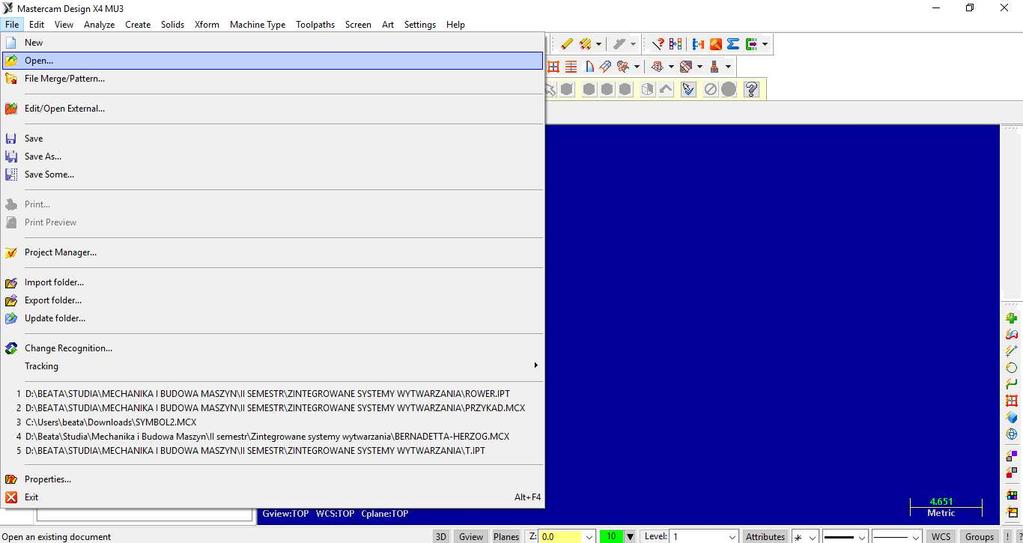This screenshot has width=1023, height=543.
Task: Select File Merge/Pattern... menu entry
Action: [x=273, y=78]
